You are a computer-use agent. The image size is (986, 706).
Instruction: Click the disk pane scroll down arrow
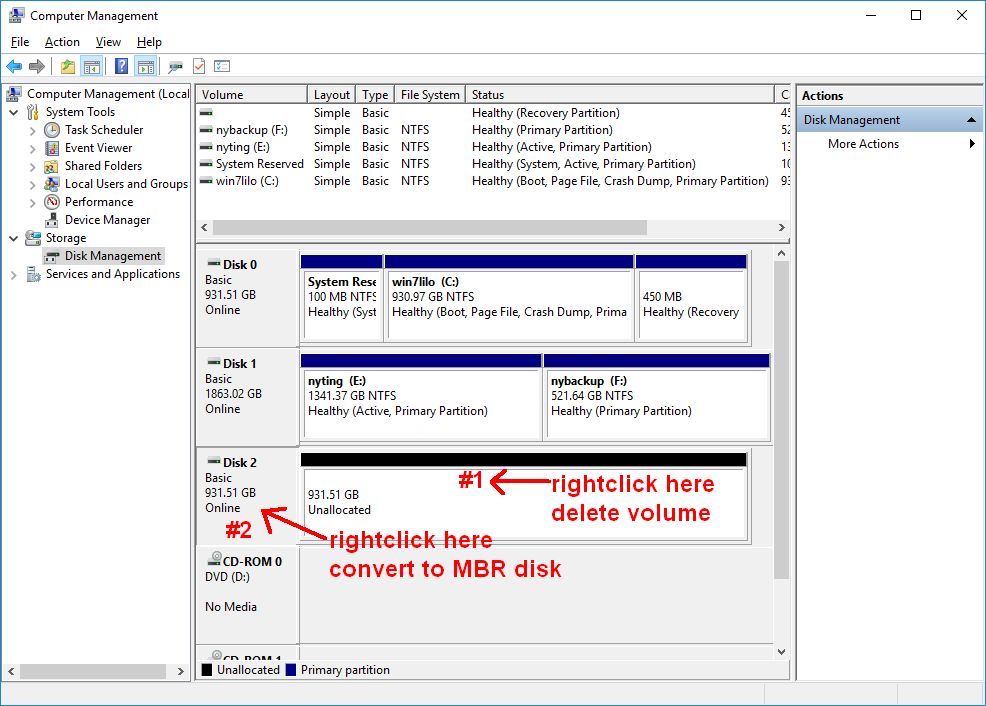[782, 652]
